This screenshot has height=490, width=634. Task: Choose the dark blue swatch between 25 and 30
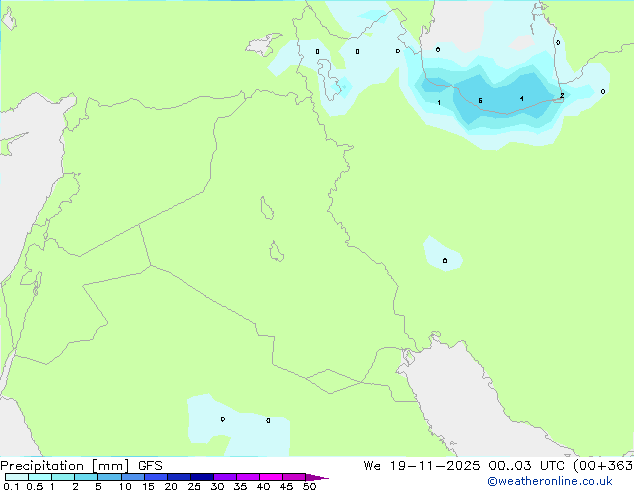click(x=202, y=477)
